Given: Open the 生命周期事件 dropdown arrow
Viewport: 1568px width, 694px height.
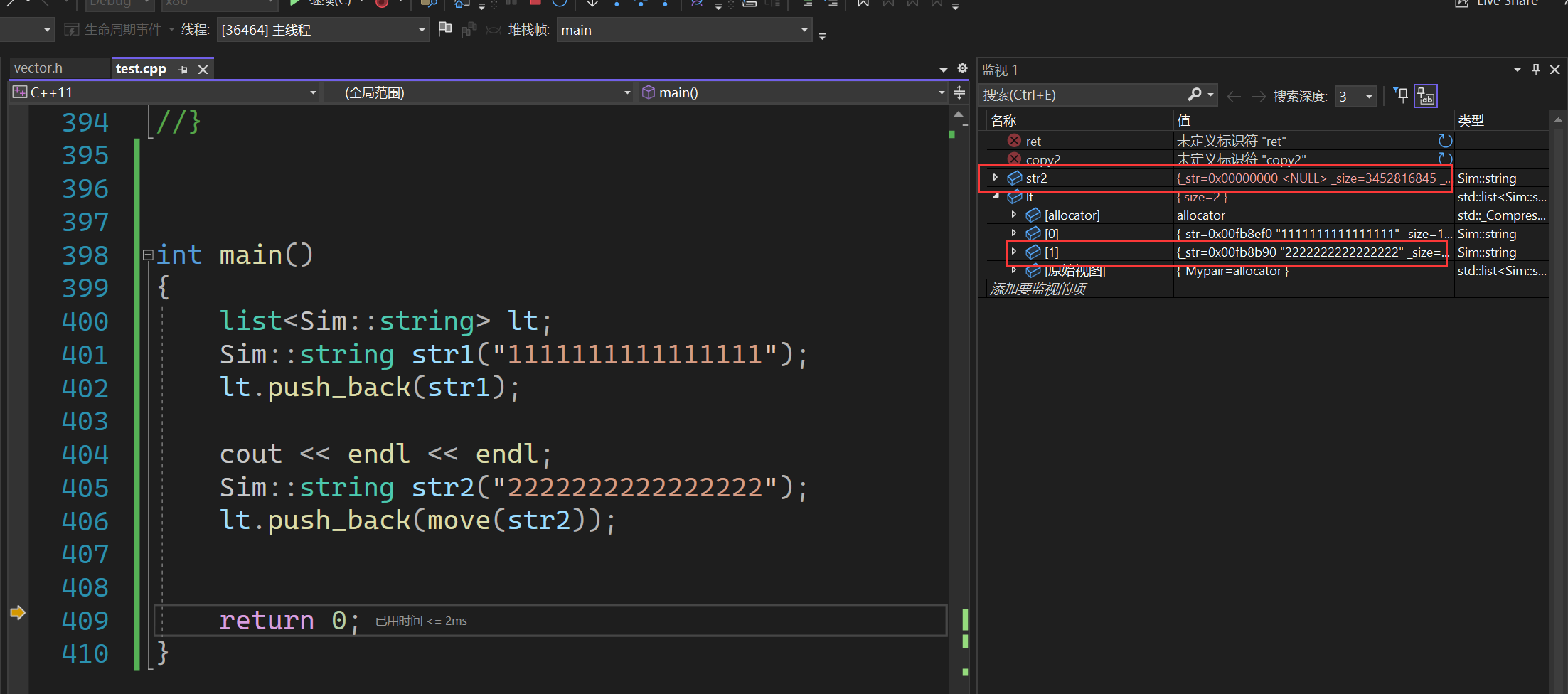Looking at the screenshot, I should click(171, 30).
